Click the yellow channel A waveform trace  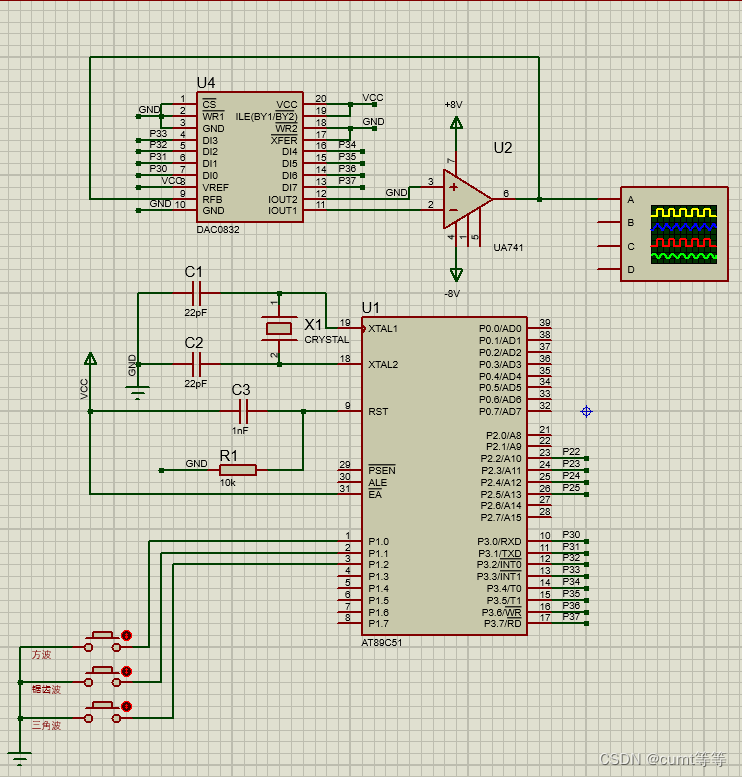click(684, 213)
